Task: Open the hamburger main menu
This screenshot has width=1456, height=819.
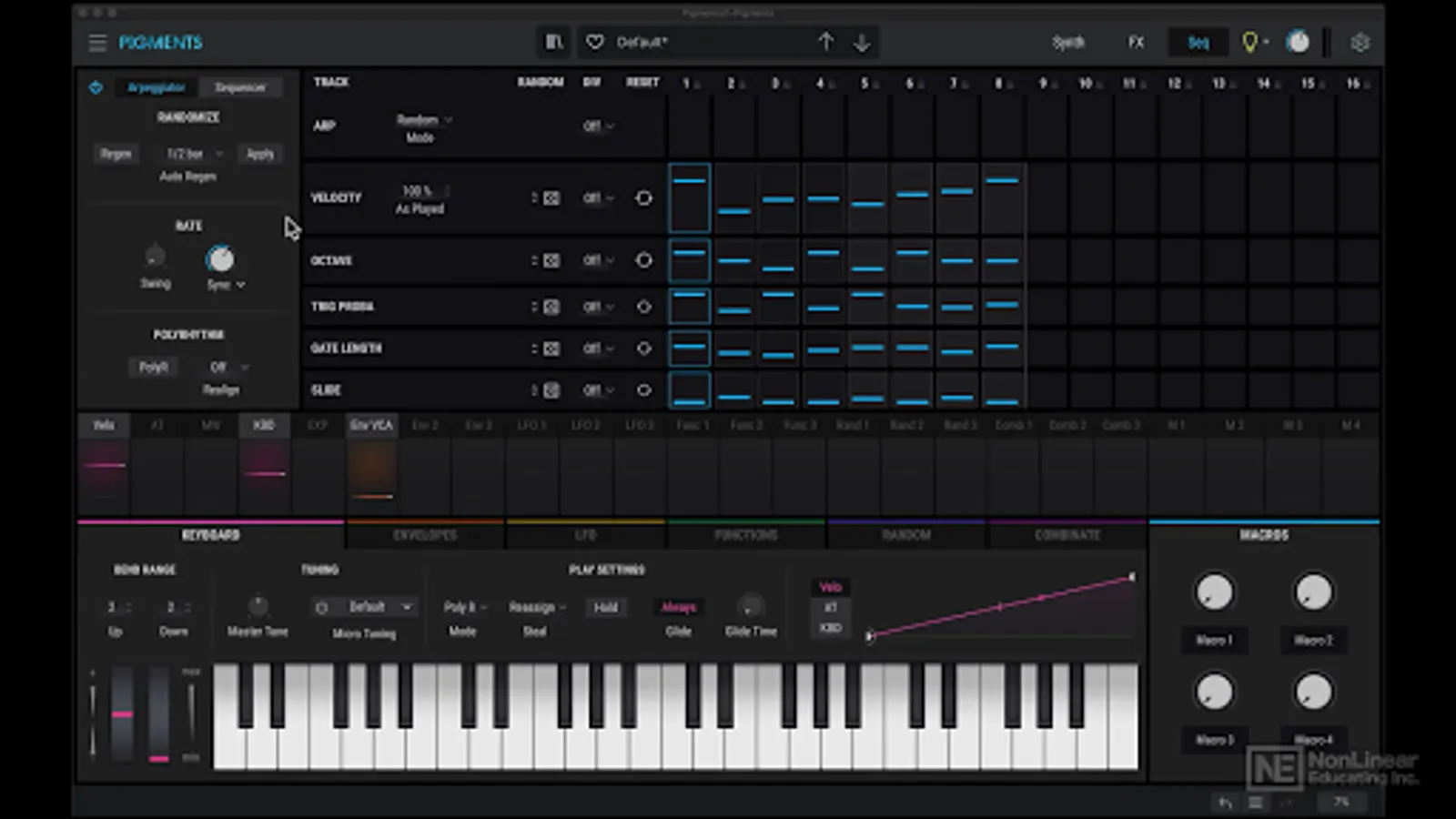Action: tap(97, 43)
